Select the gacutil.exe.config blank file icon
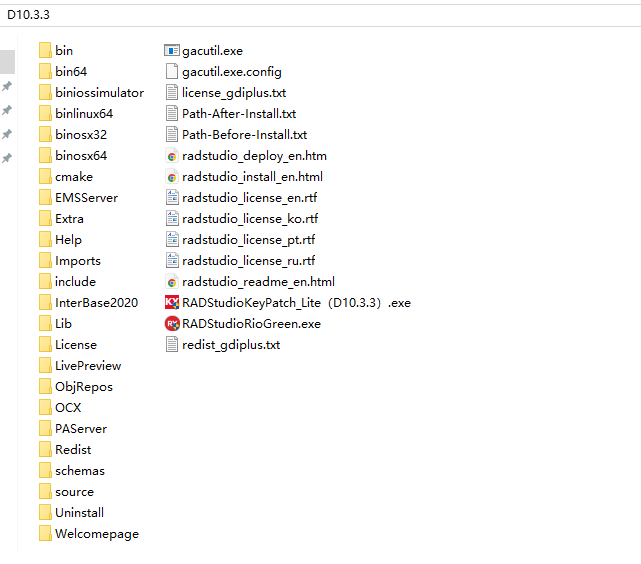641x564 pixels. (172, 72)
